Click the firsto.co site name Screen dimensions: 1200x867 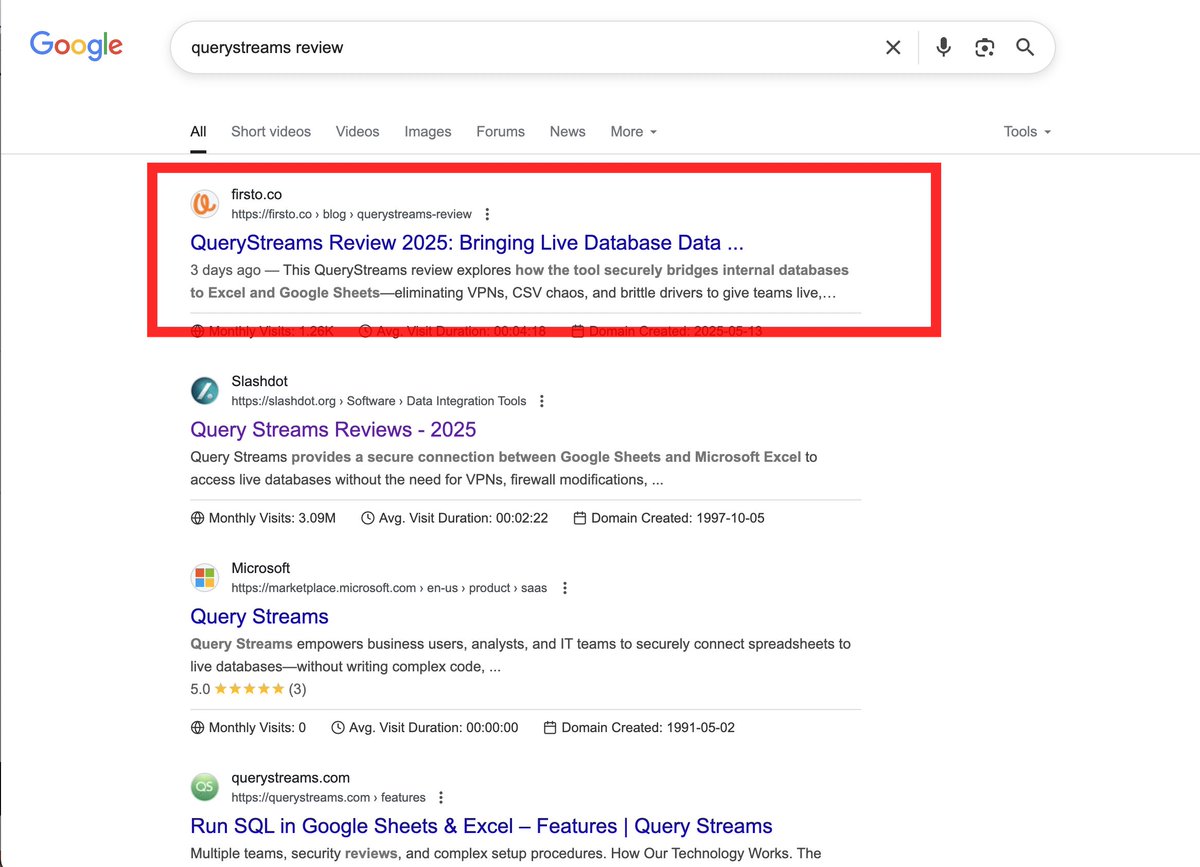257,194
